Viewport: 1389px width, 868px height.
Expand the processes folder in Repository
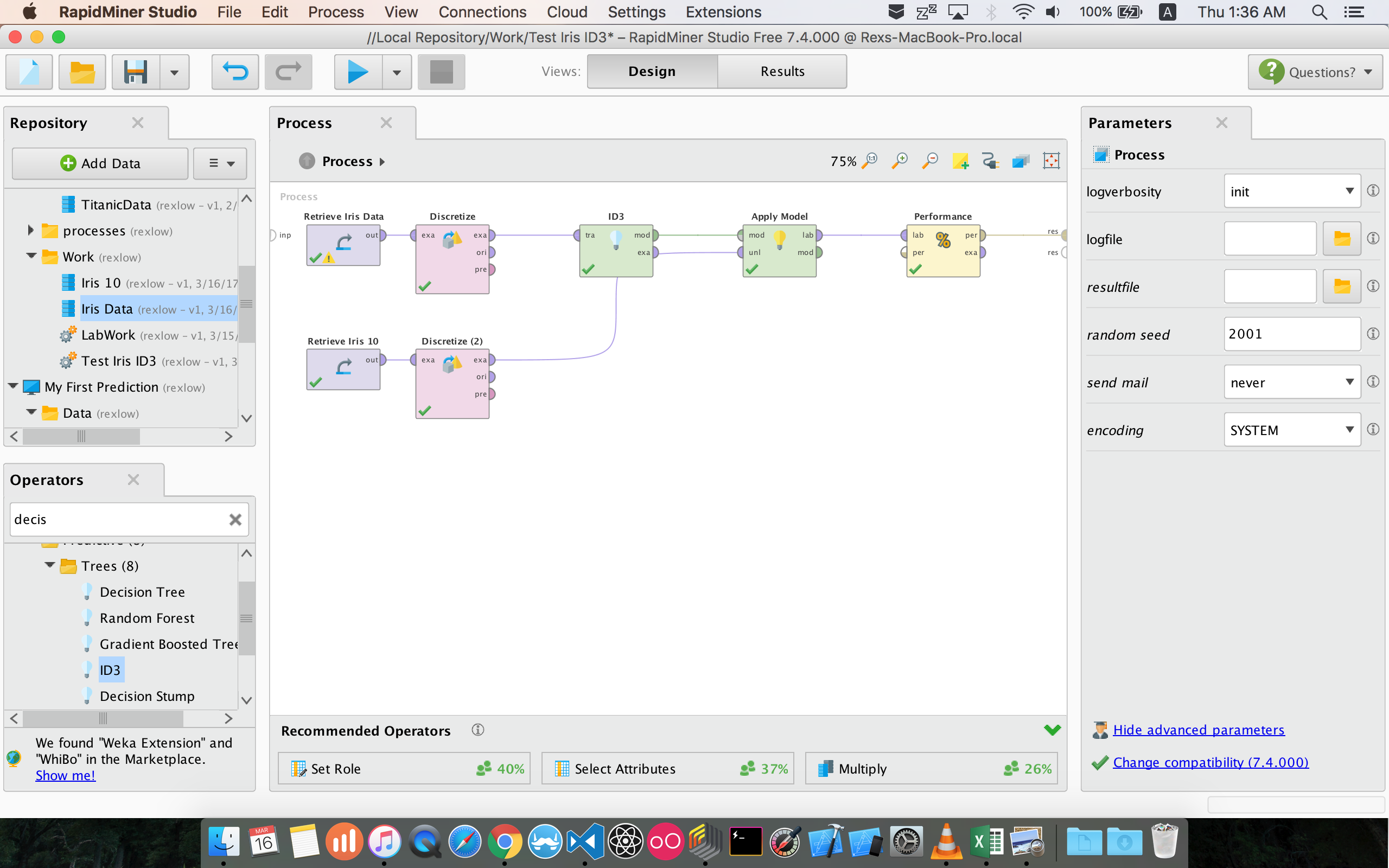coord(31,231)
